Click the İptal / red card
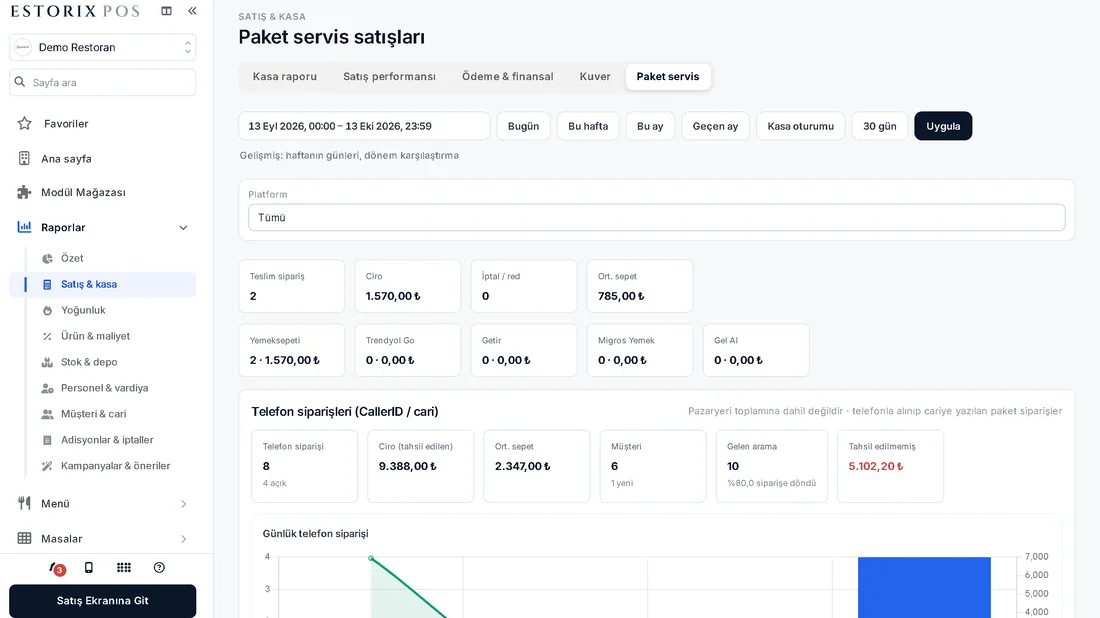This screenshot has height=618, width=1100. click(524, 286)
